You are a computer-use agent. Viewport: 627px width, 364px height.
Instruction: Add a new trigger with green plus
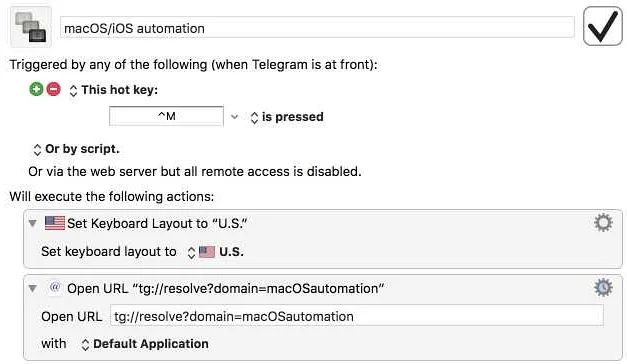pyautogui.click(x=36, y=89)
